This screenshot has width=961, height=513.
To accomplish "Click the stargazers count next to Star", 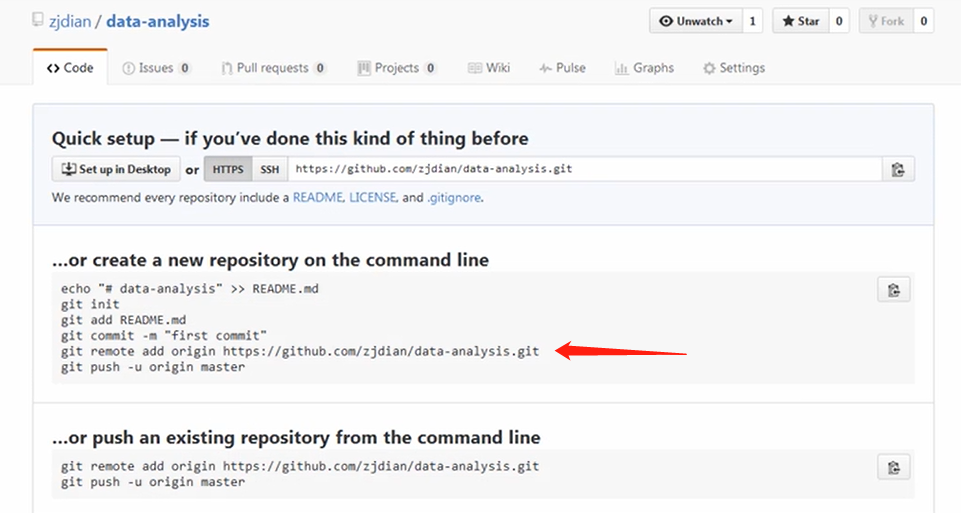I will tap(839, 21).
